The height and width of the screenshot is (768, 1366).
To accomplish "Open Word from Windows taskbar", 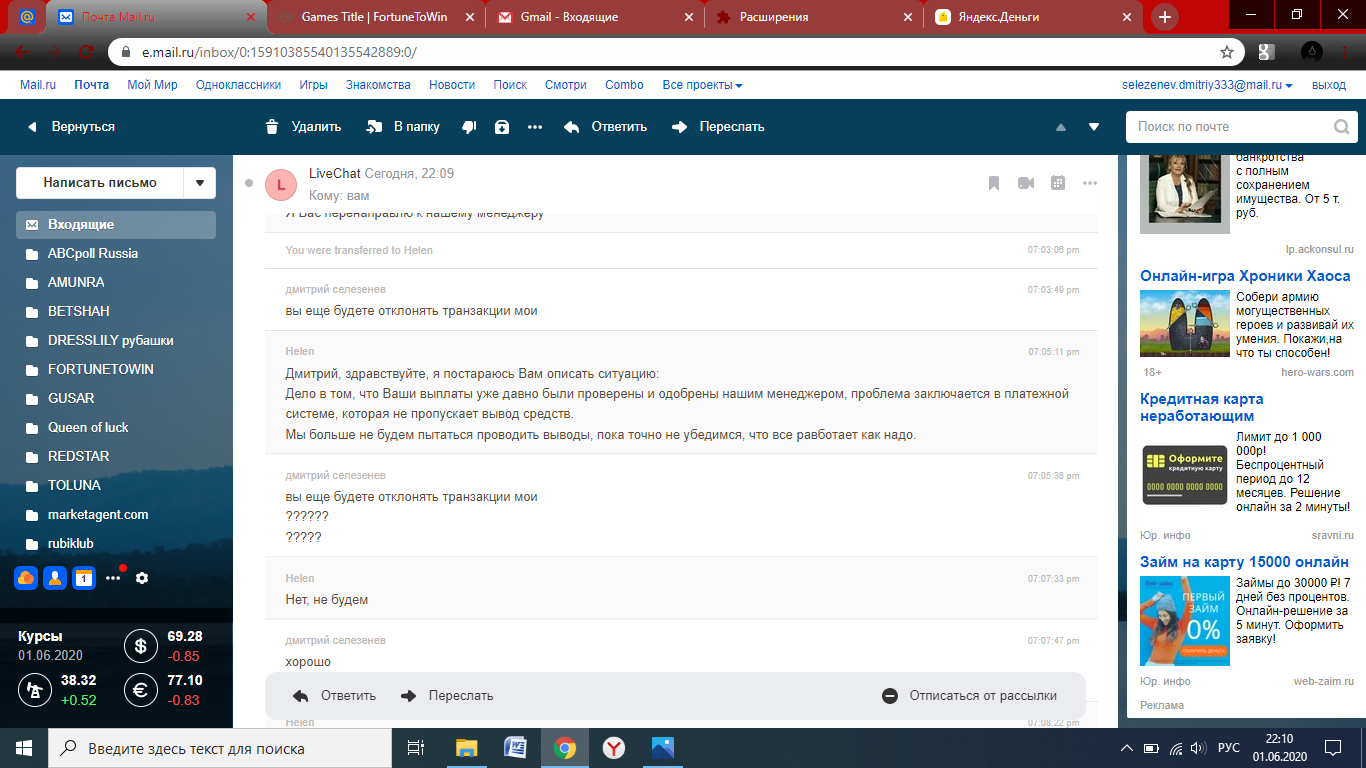I will (x=516, y=748).
